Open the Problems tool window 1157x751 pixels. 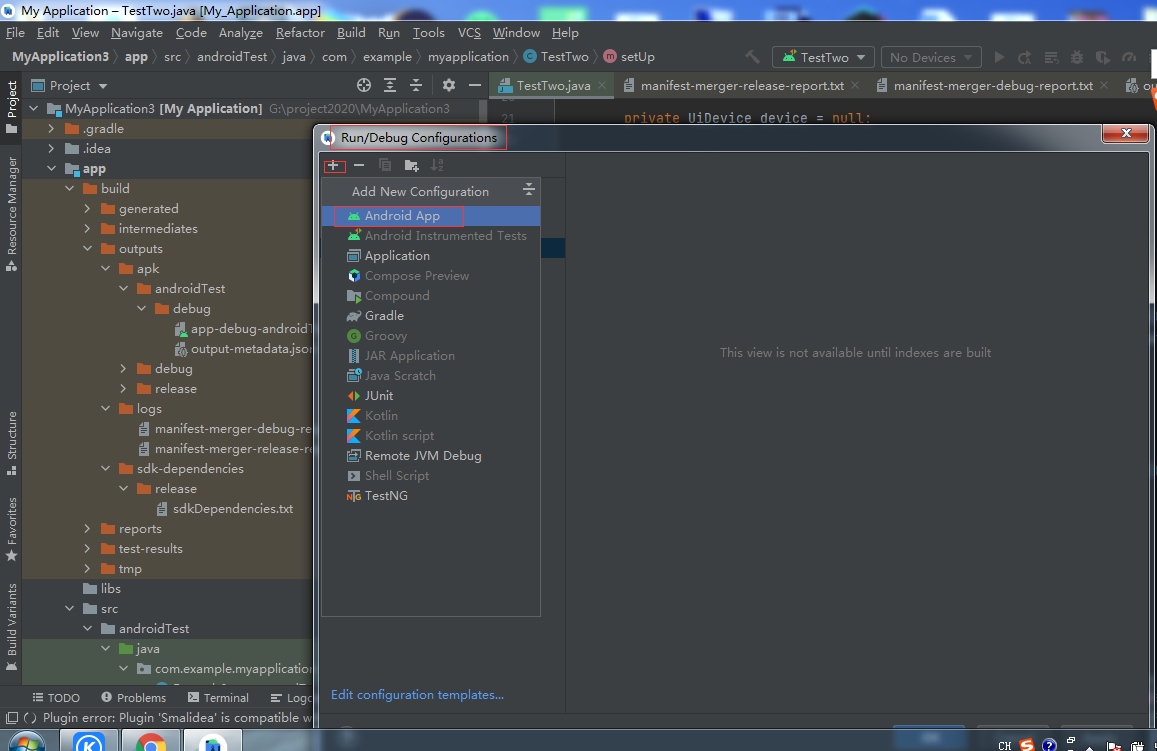[x=134, y=697]
